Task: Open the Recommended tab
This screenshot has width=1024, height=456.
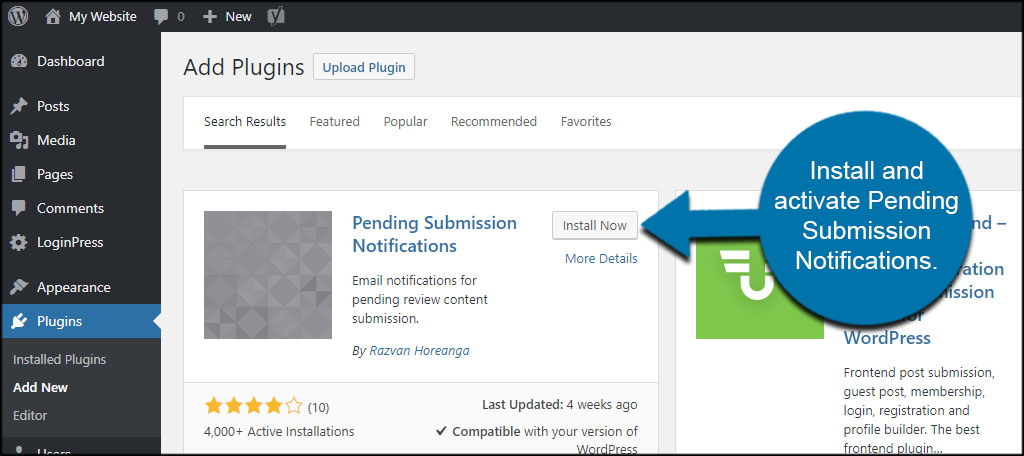Action: [493, 121]
